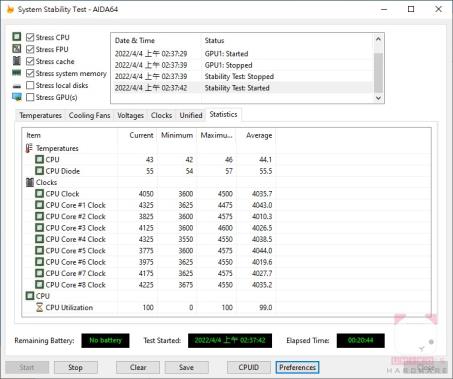Switch to the Voltages tab
453x379 pixels.
coord(130,115)
